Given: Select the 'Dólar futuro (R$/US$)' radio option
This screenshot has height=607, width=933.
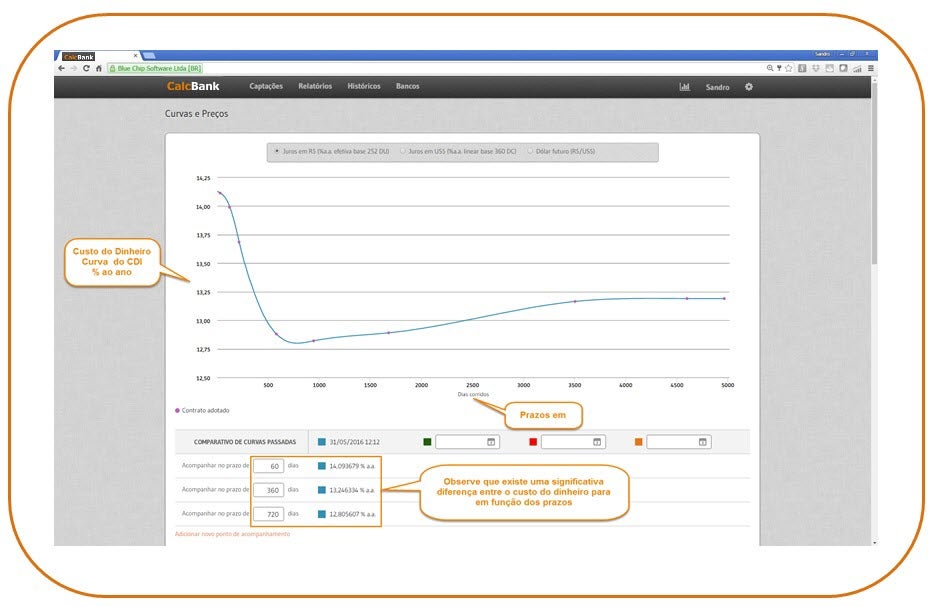Looking at the screenshot, I should [x=530, y=152].
